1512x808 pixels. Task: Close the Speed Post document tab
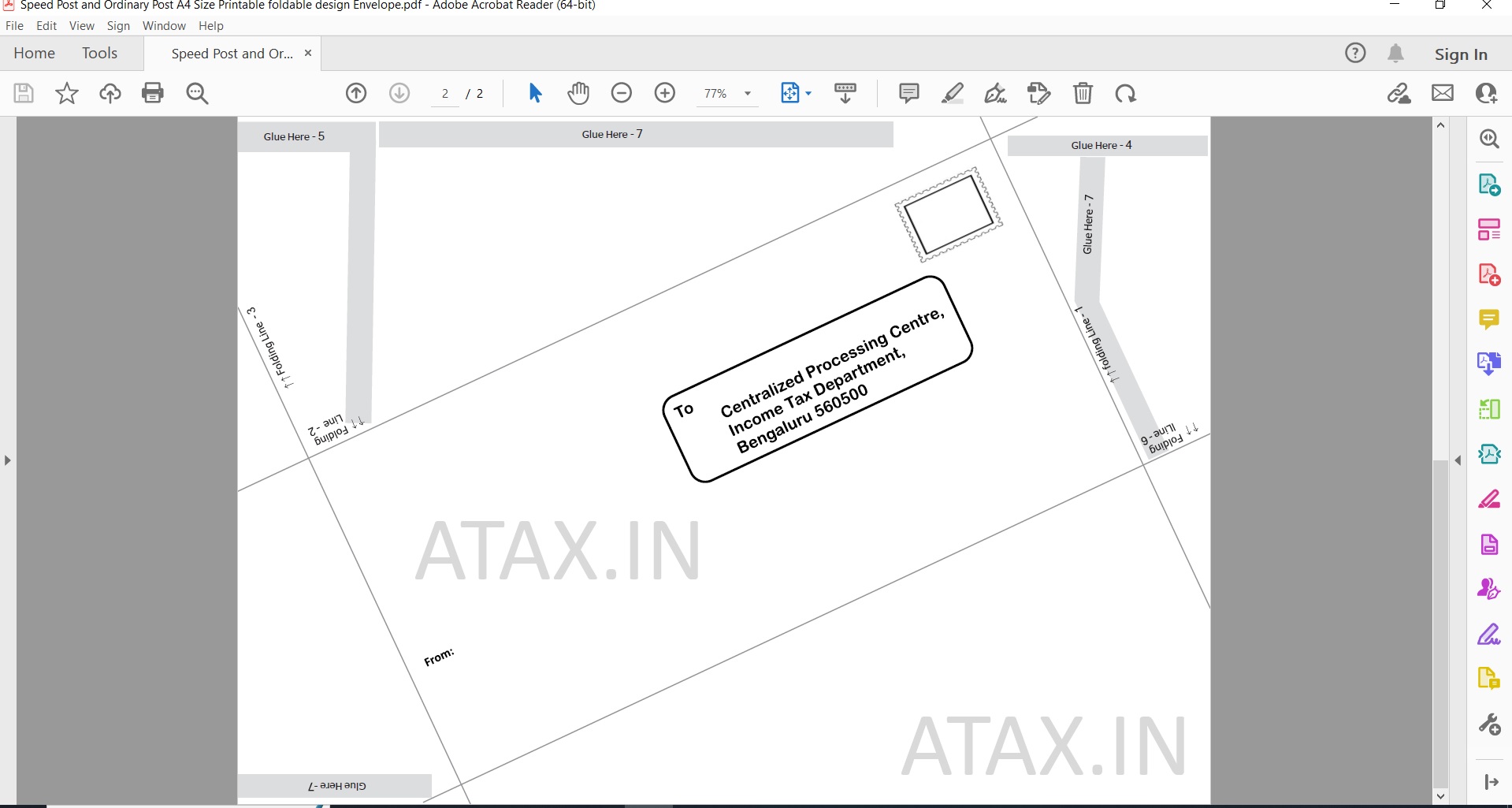[308, 53]
